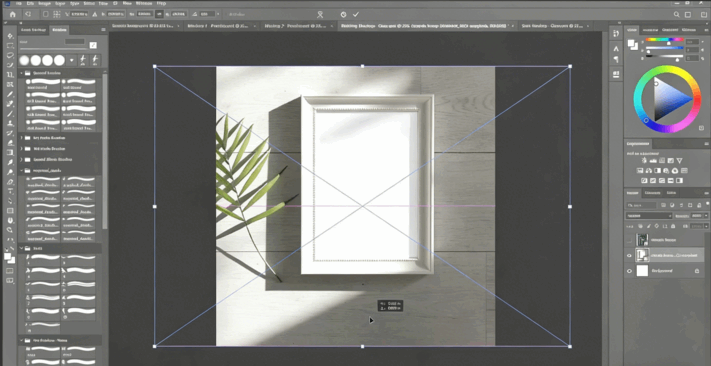Image resolution: width=711 pixels, height=366 pixels.
Task: Add a Brightness/Contrast adjustment (sun icon)
Action: [x=643, y=161]
